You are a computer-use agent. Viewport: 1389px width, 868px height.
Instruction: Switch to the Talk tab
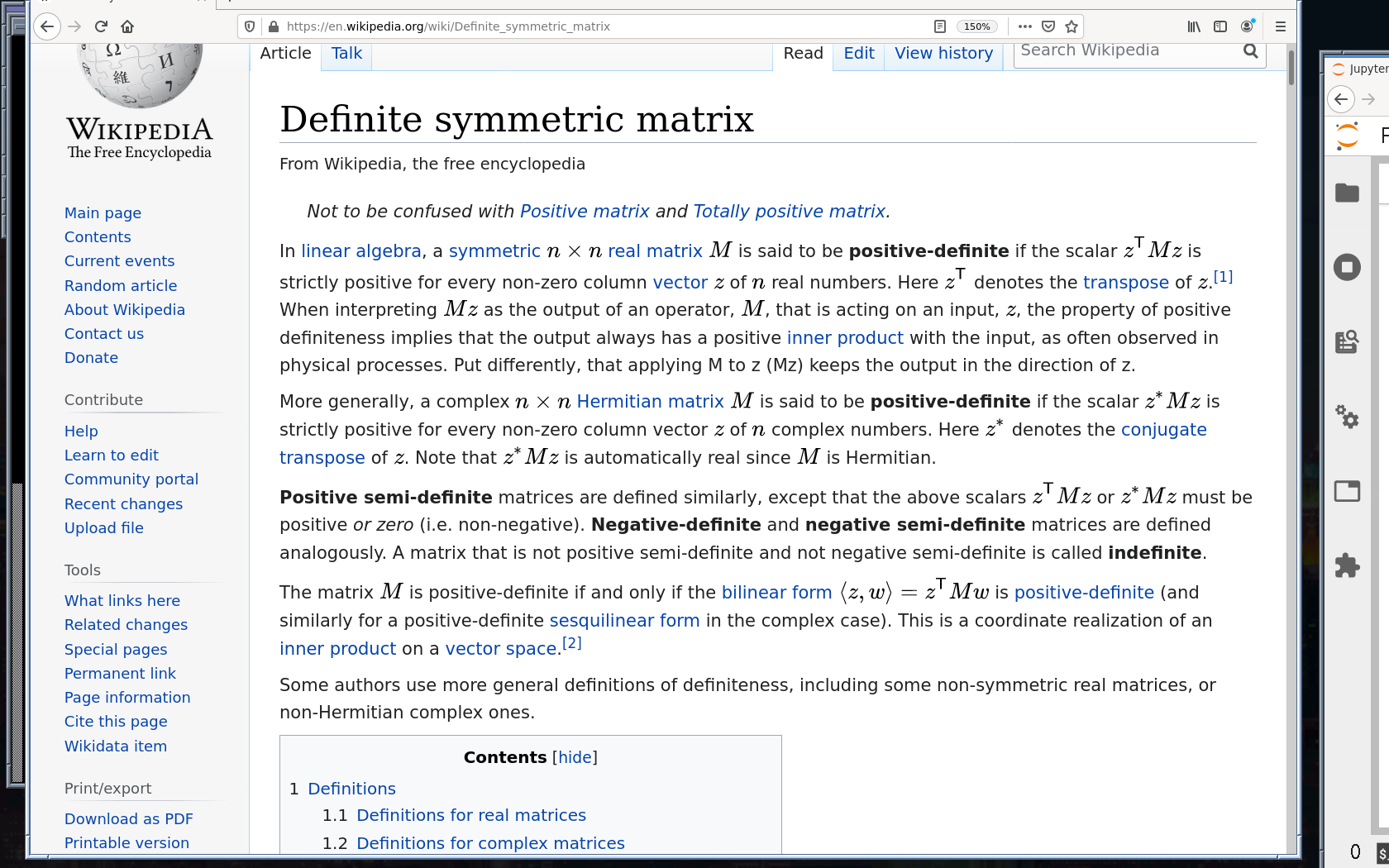pos(346,54)
